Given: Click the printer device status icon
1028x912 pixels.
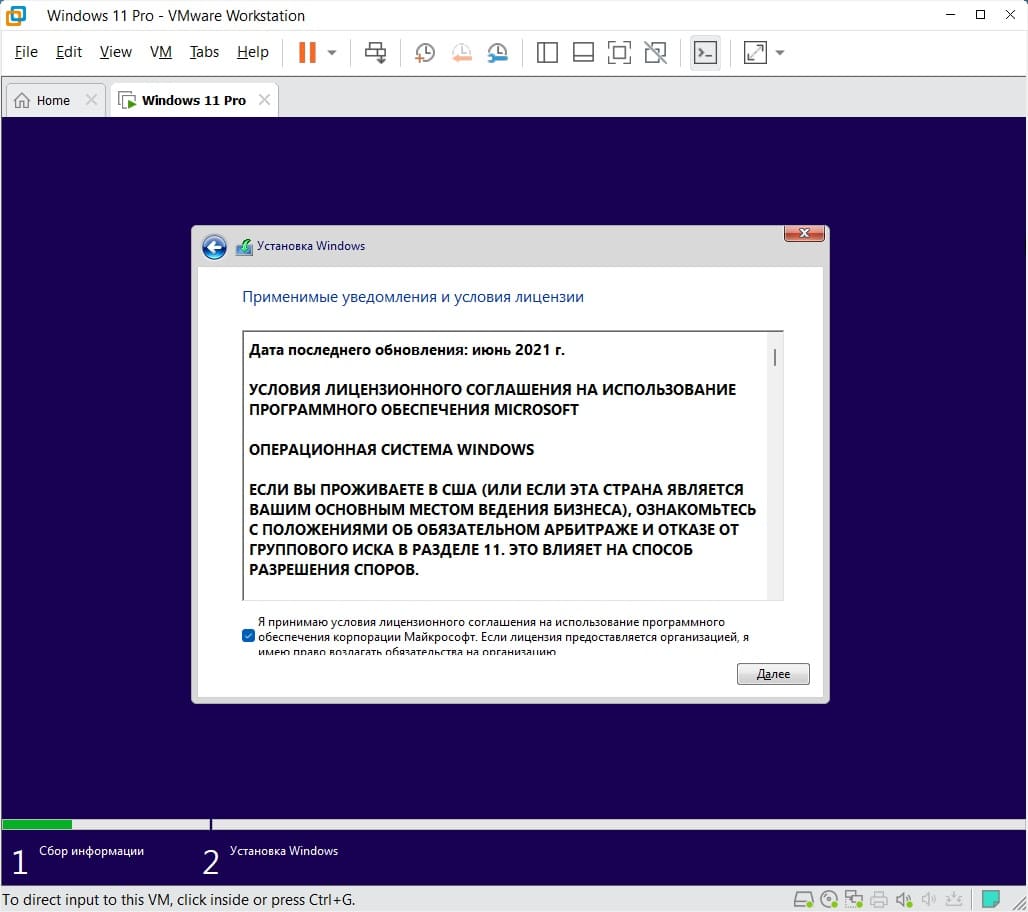Looking at the screenshot, I should pyautogui.click(x=879, y=900).
